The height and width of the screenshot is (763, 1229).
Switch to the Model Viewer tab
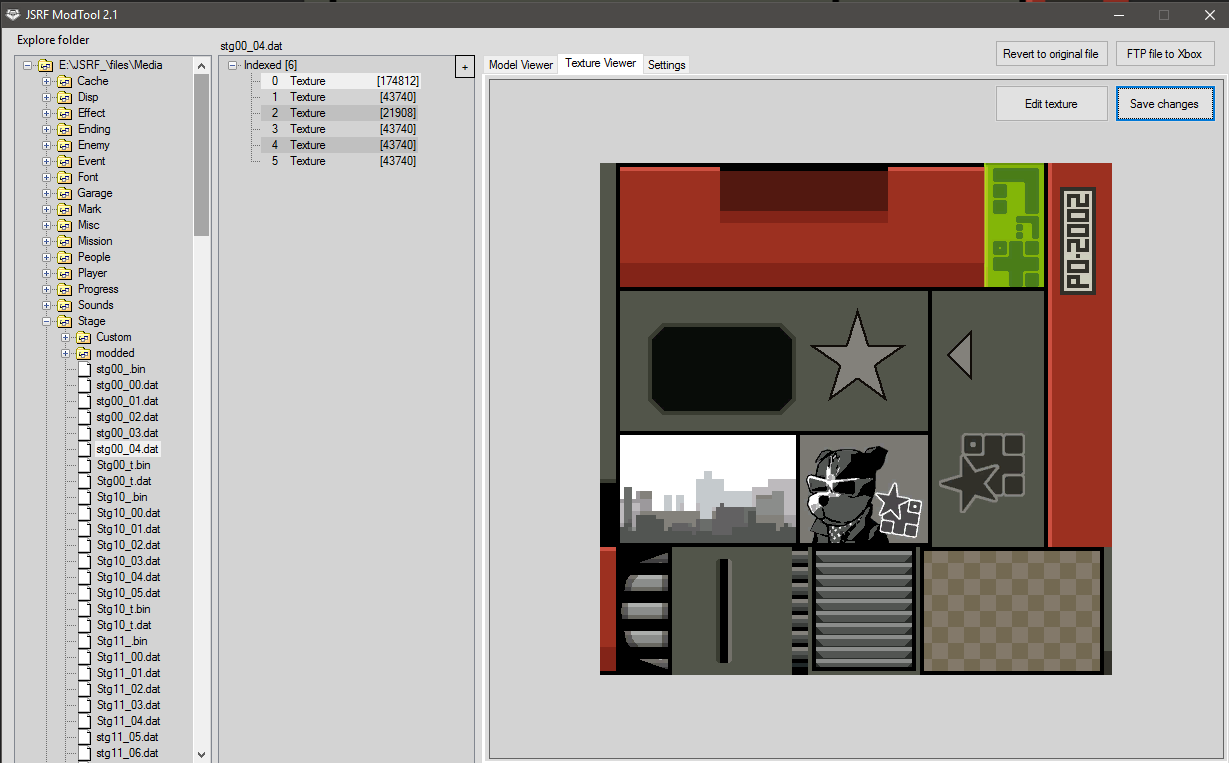coord(520,62)
